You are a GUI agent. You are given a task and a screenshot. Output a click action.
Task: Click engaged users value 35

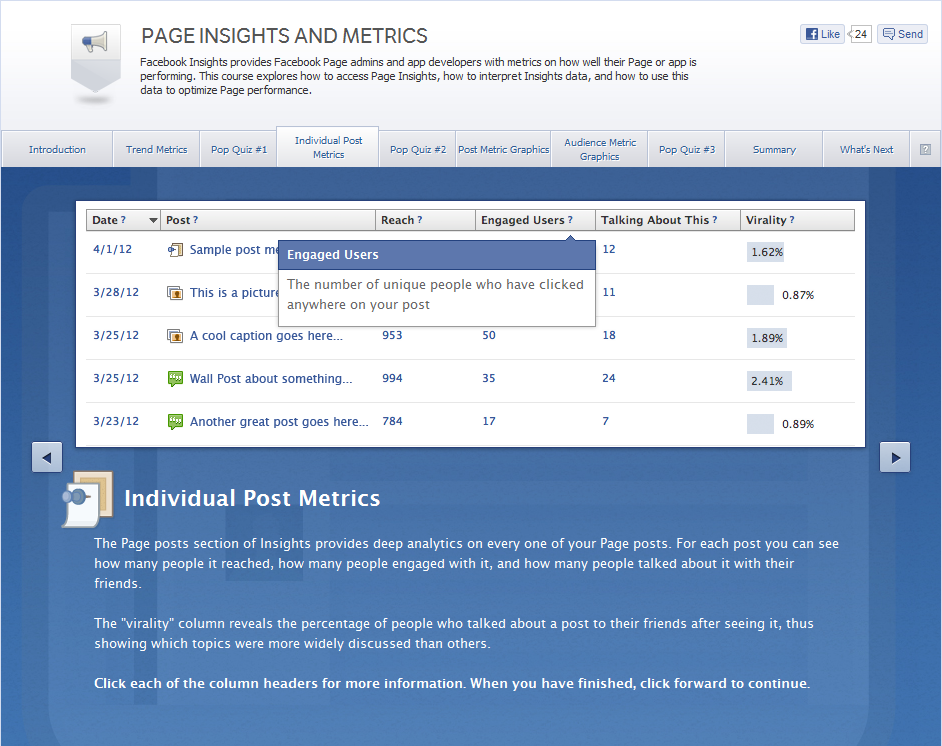point(489,378)
